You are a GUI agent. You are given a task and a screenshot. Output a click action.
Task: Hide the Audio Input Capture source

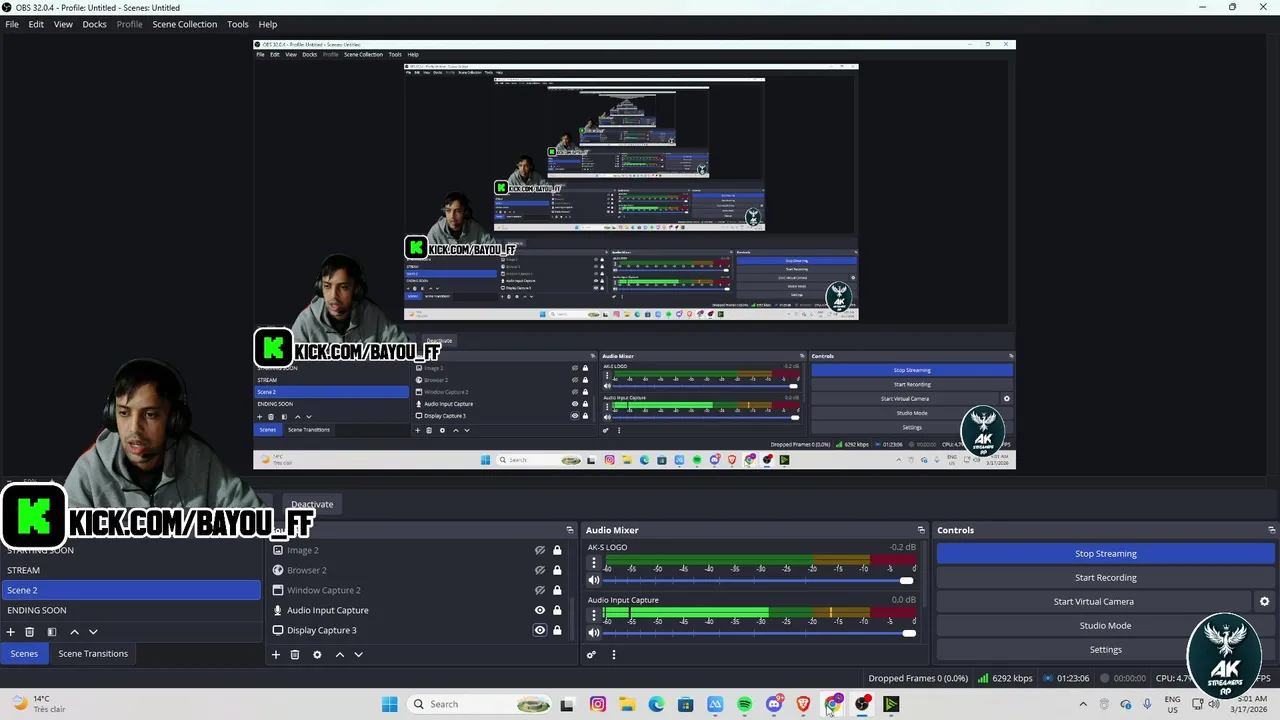click(x=540, y=610)
